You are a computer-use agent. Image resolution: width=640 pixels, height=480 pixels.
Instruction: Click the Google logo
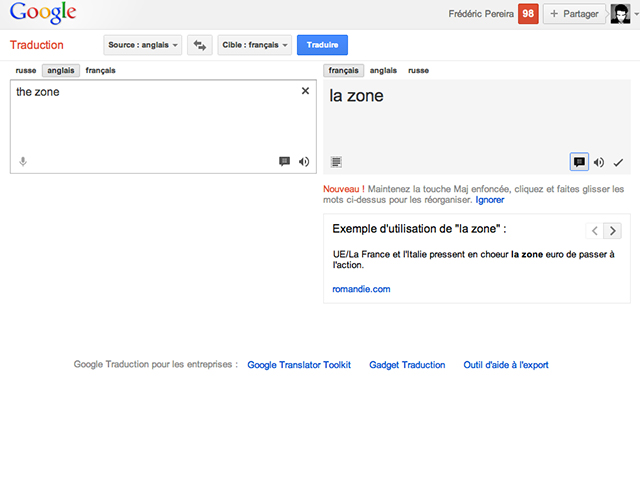[43, 13]
